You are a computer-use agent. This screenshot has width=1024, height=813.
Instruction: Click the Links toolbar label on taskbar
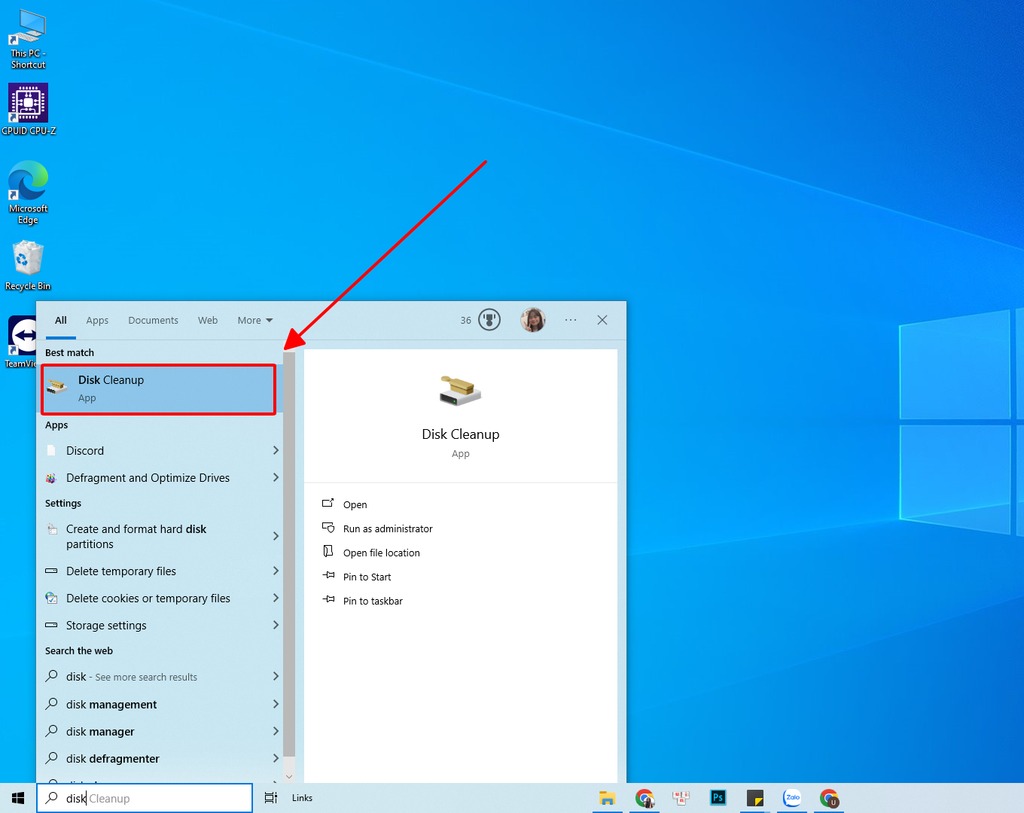(x=302, y=797)
